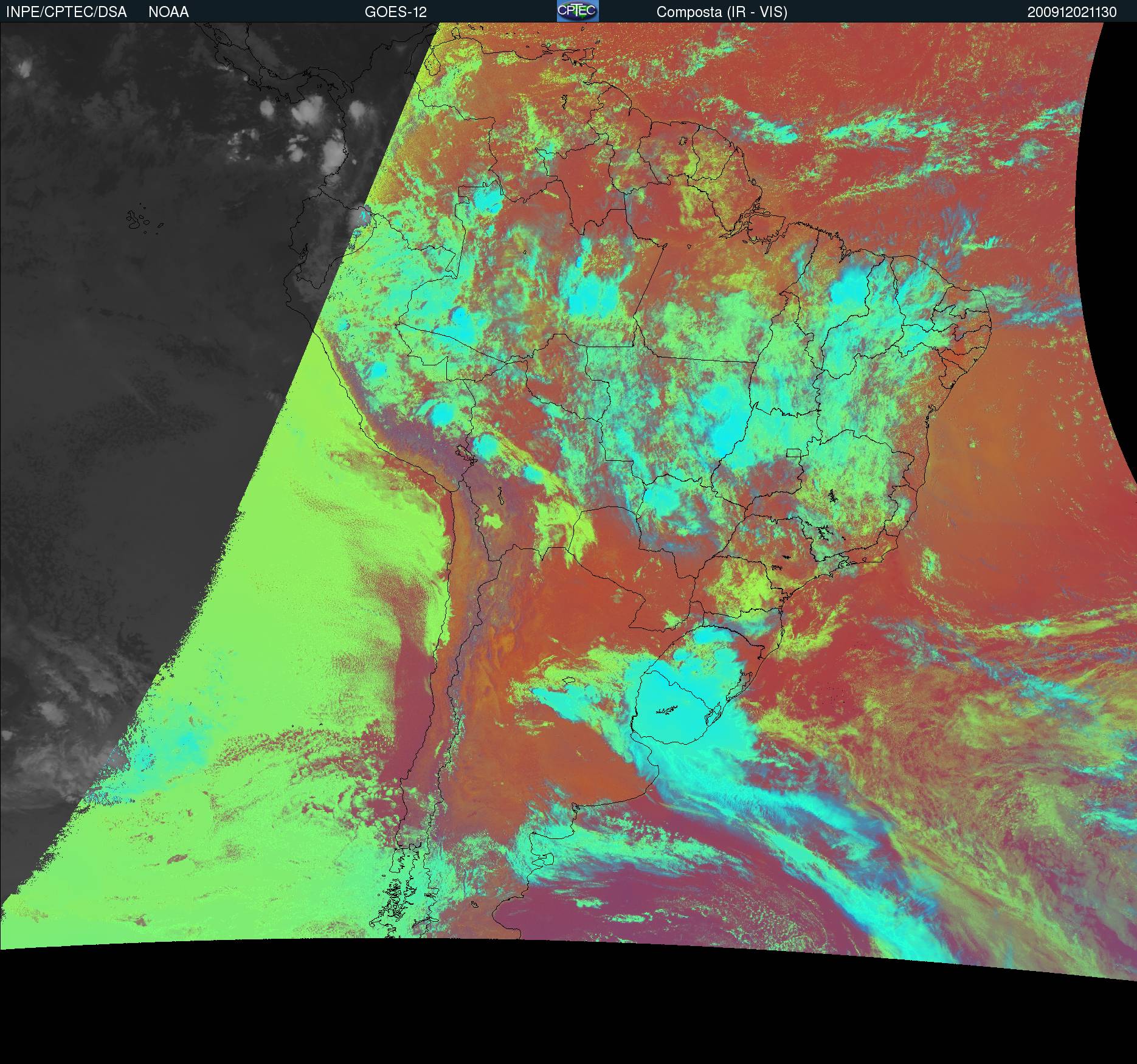Click the grayscale infrared-only Pacific region

[x=122, y=365]
